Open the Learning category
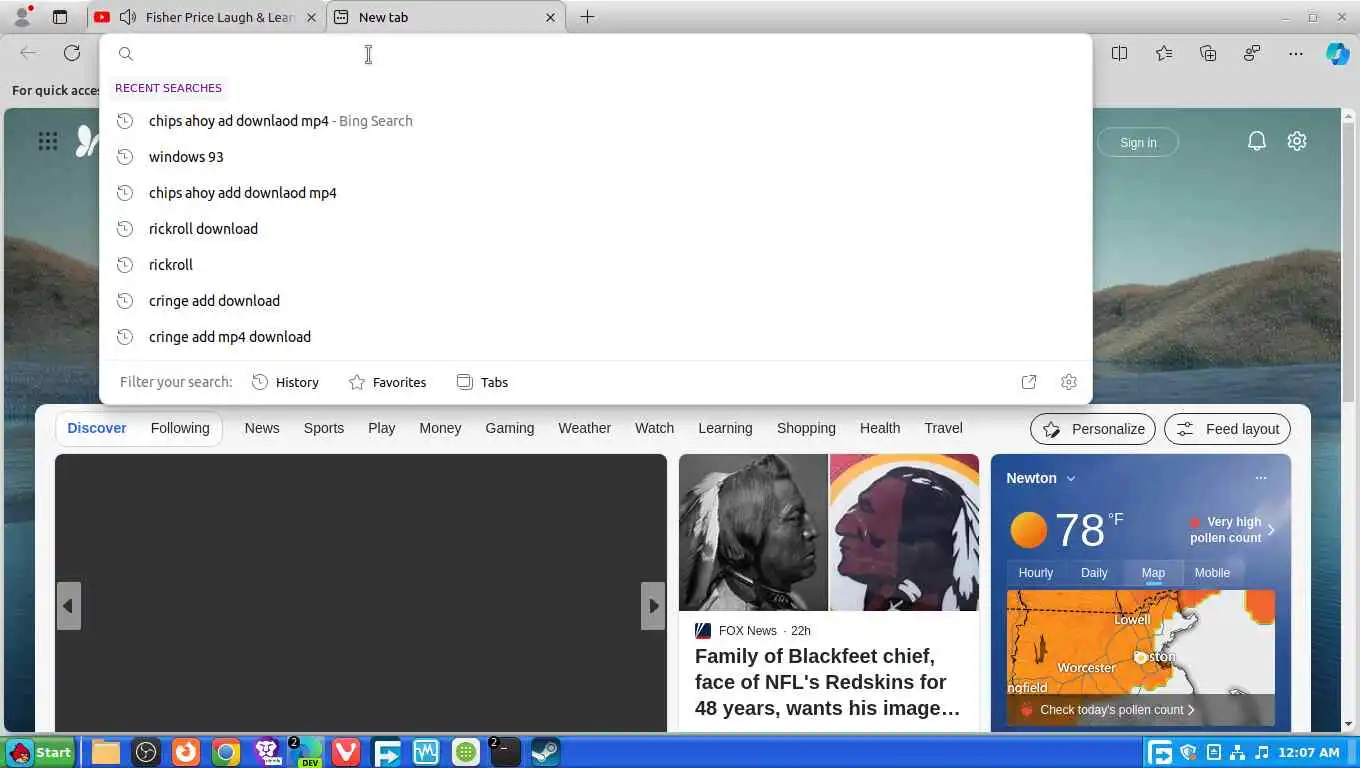The width and height of the screenshot is (1360, 768). 725,428
